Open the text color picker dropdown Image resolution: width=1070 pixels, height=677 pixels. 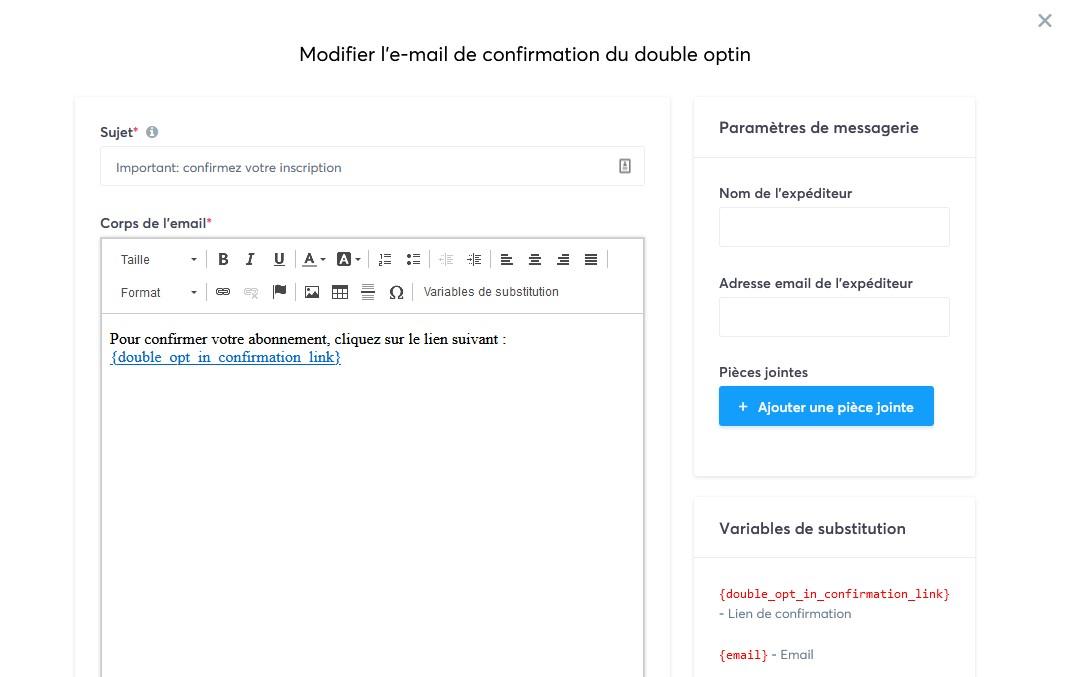[314, 259]
